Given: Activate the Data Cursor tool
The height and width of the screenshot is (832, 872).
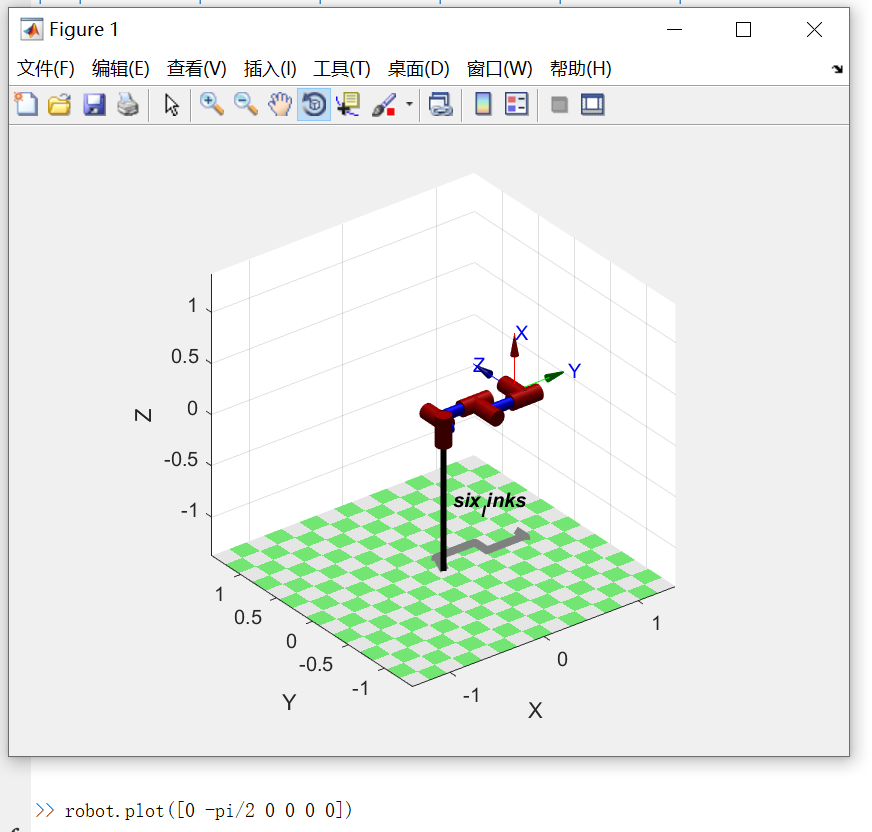Looking at the screenshot, I should pos(348,104).
